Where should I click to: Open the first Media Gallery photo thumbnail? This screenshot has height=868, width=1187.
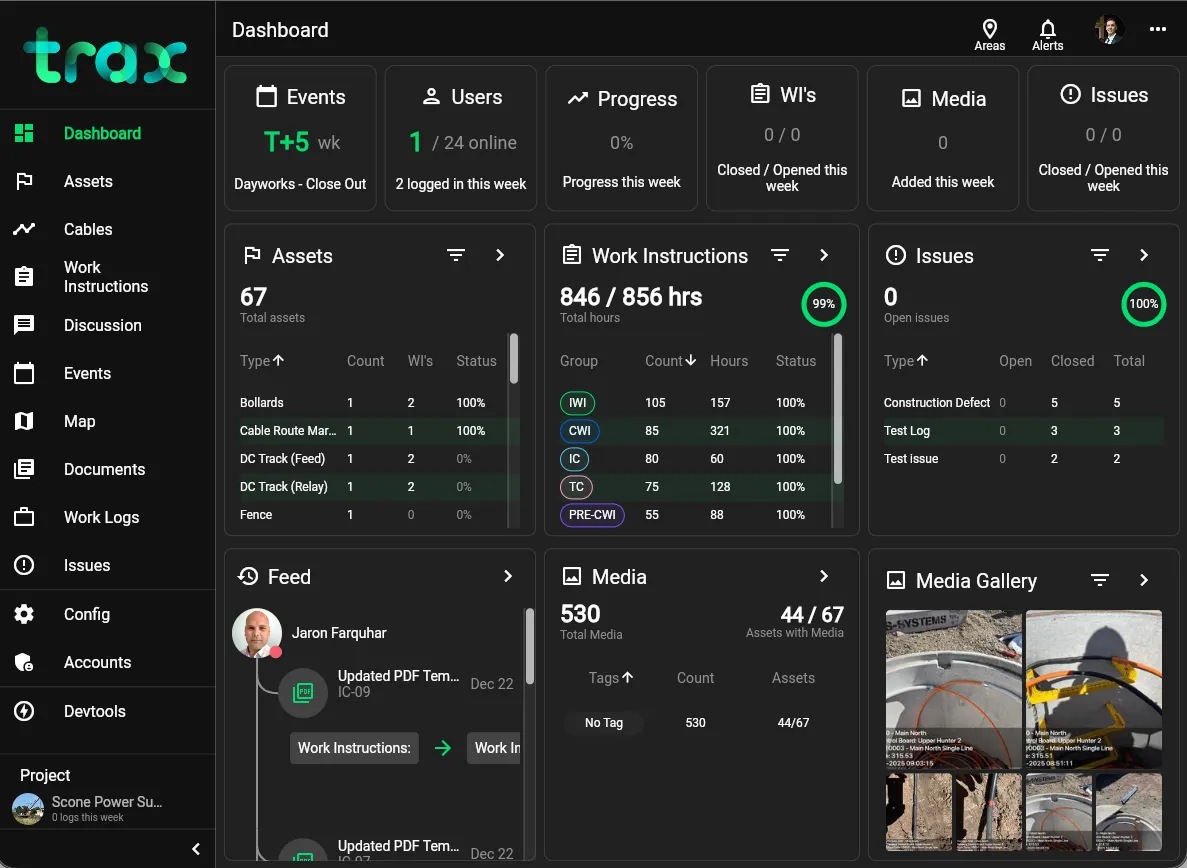953,689
